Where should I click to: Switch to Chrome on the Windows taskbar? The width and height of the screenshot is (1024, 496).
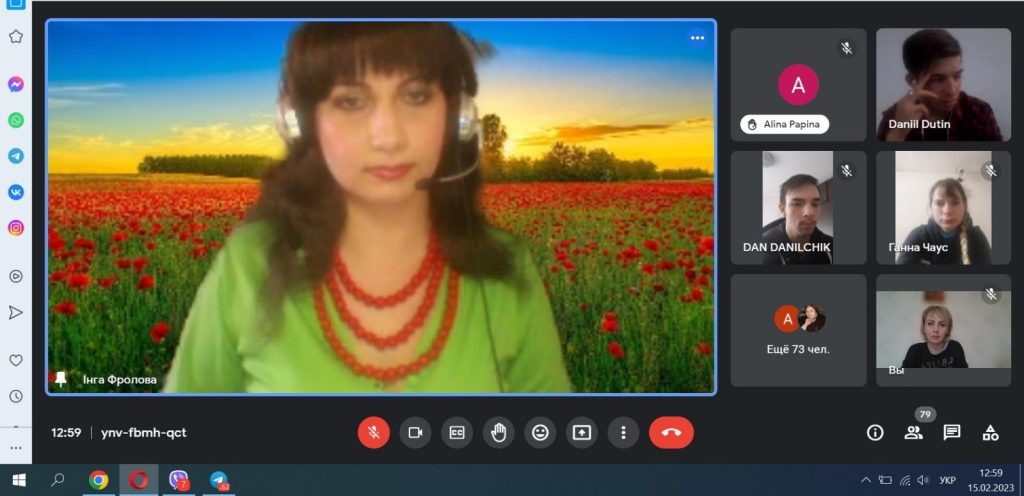pos(98,480)
